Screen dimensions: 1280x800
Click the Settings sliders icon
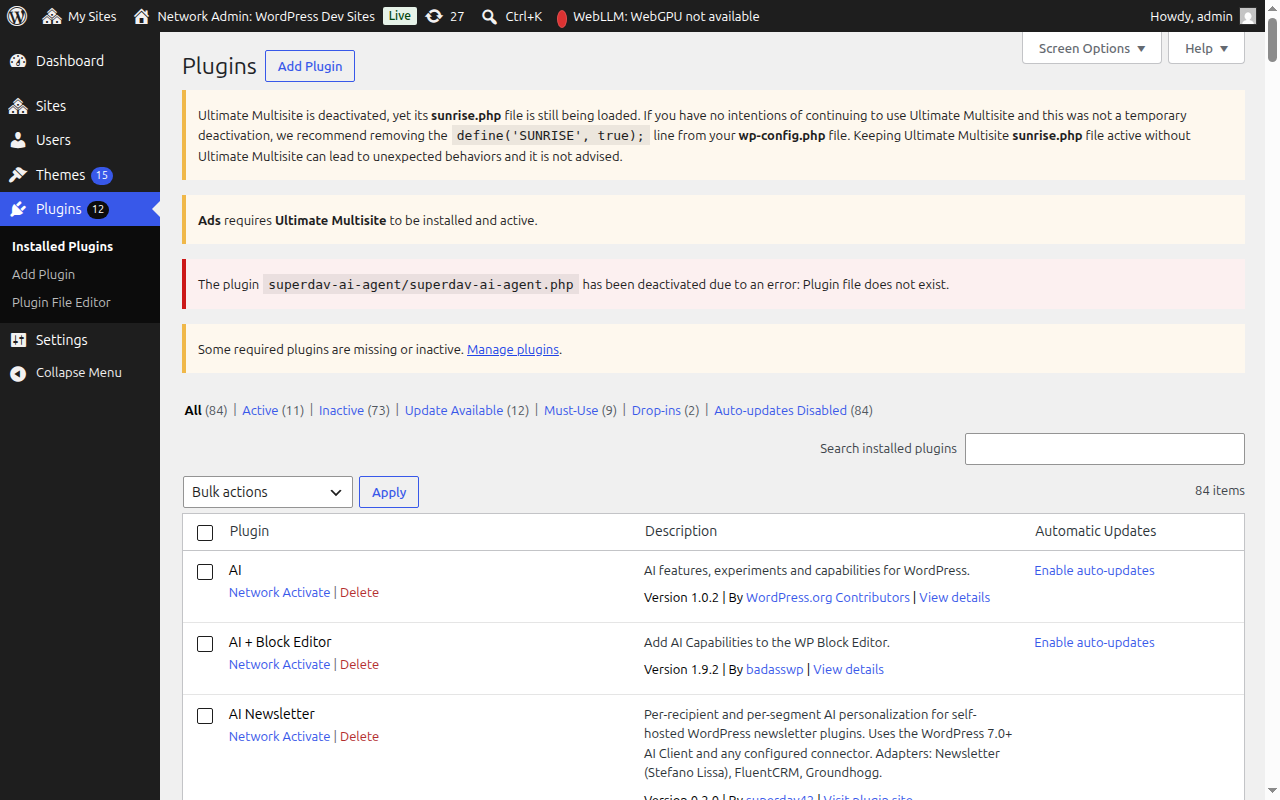[x=18, y=340]
